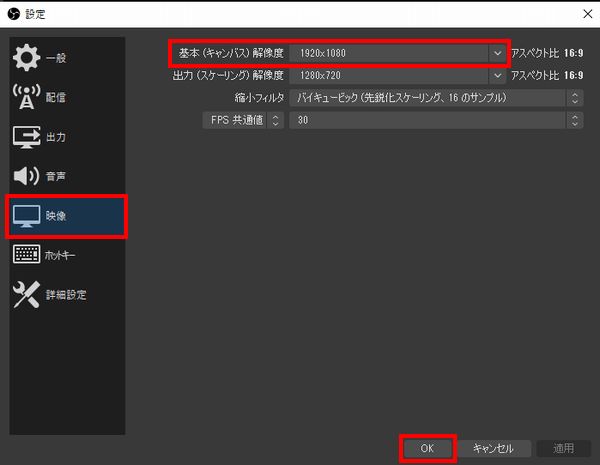Click the 基本 (キャンバス) 解像度 label
Viewport: 600px width, 465px height.
tap(231, 53)
